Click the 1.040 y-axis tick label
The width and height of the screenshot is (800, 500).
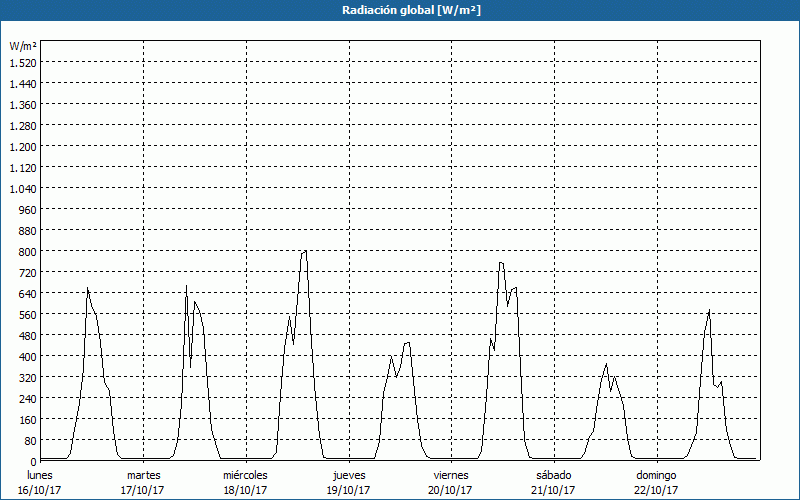(x=22, y=188)
